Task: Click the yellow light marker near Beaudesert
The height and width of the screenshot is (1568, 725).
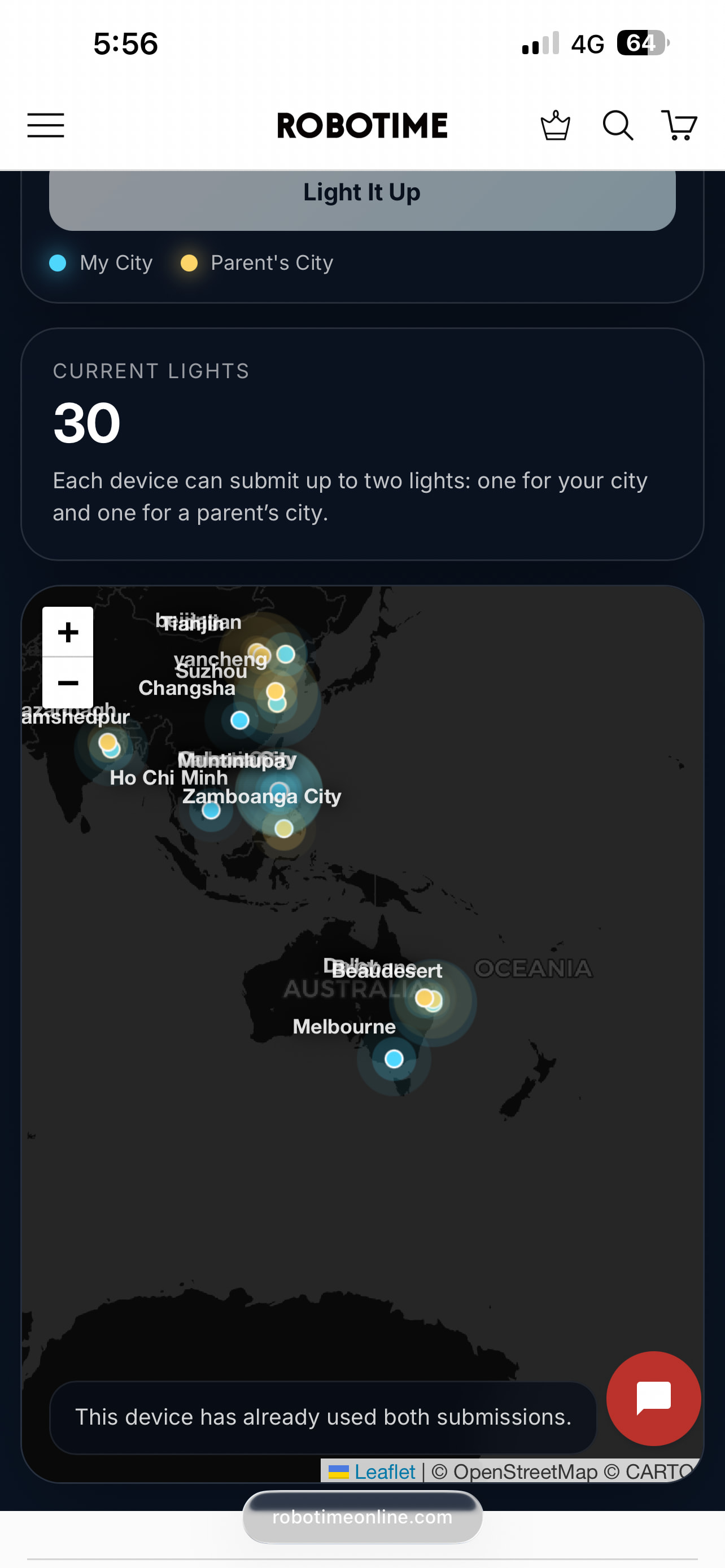Action: (423, 998)
